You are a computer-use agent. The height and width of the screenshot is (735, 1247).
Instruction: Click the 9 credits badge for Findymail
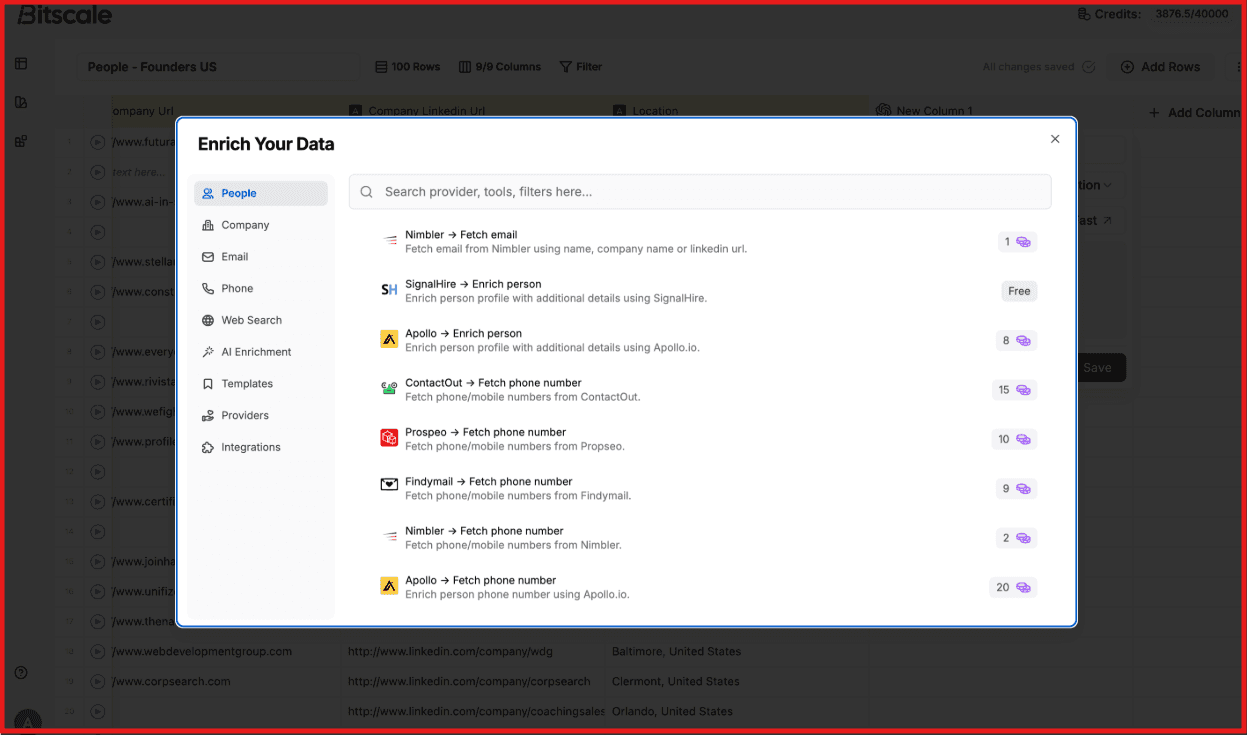coord(1017,488)
